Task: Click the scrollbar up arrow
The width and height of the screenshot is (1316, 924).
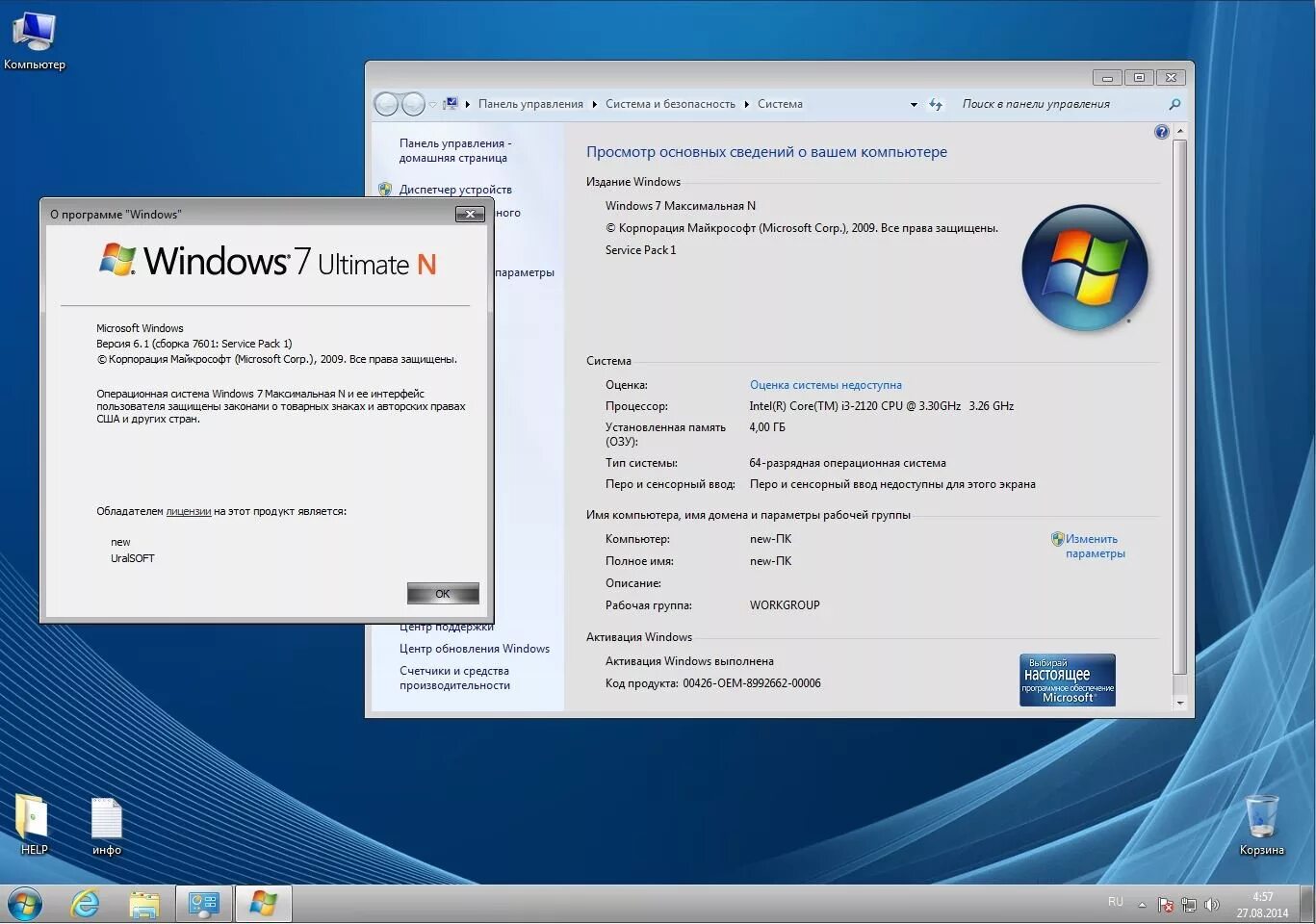Action: (1180, 131)
